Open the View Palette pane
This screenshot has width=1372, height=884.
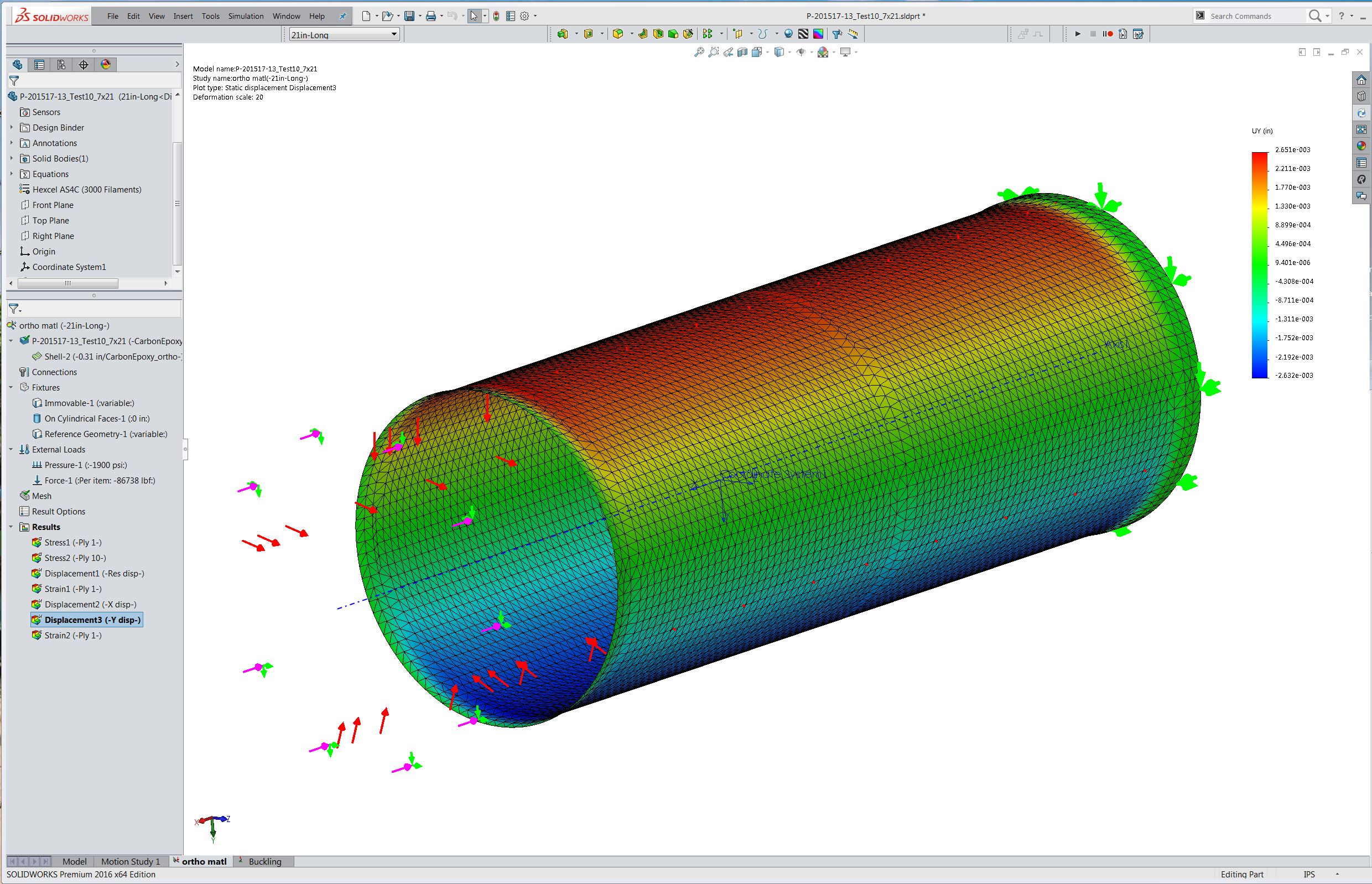pos(1361,130)
